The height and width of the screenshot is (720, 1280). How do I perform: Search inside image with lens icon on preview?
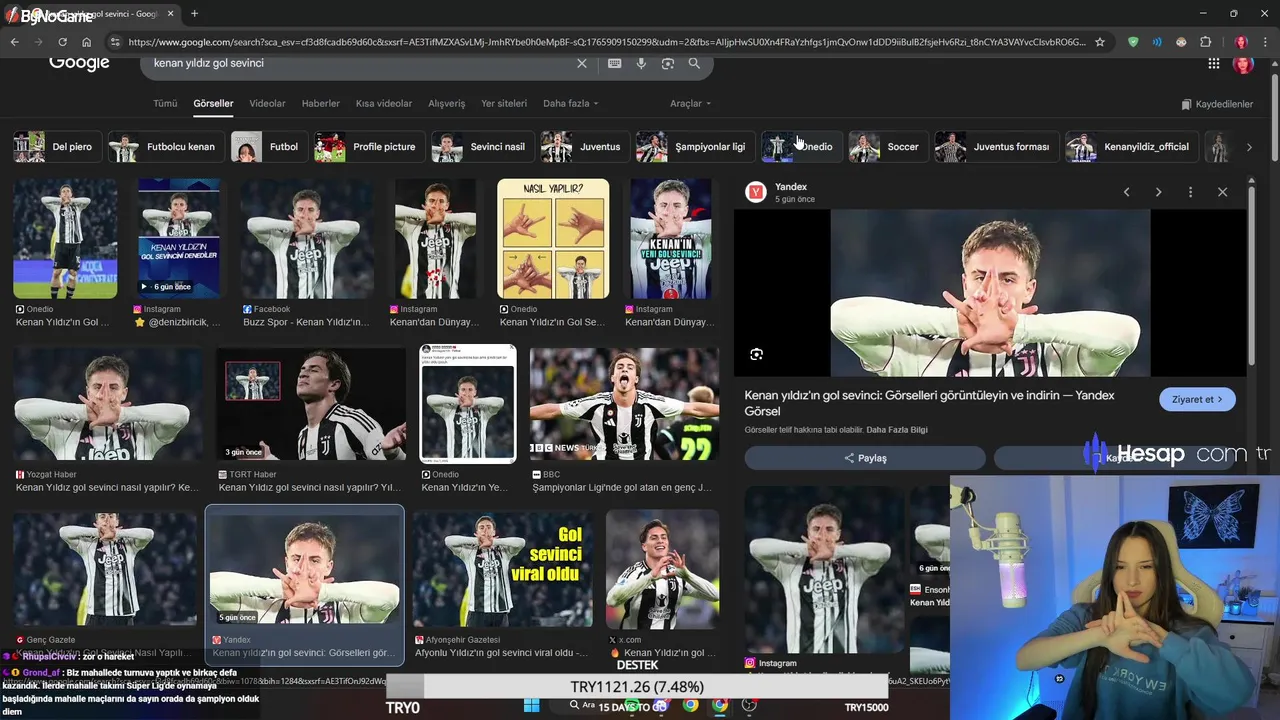[756, 354]
